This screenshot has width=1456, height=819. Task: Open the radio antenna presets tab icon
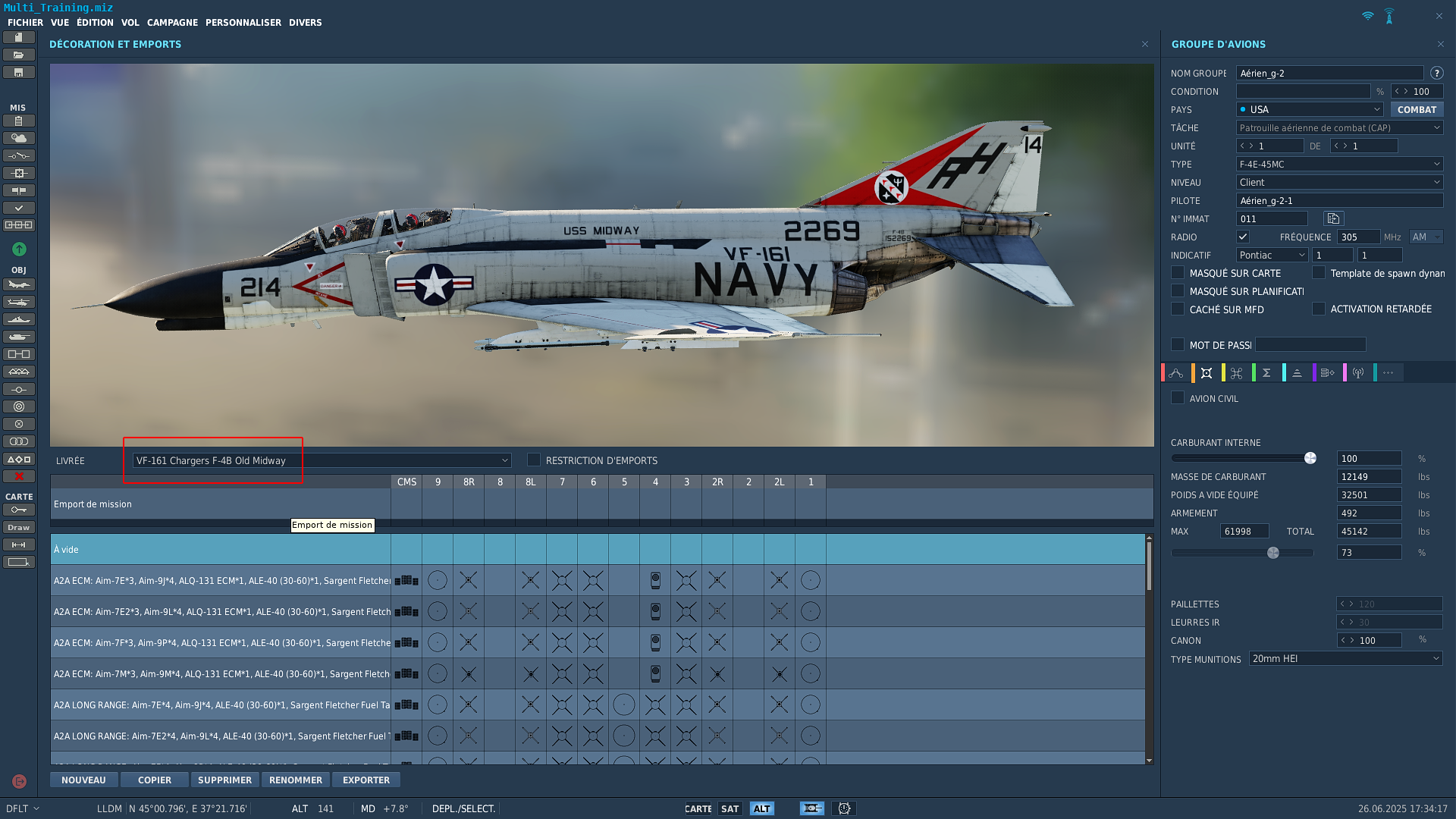(x=1358, y=372)
